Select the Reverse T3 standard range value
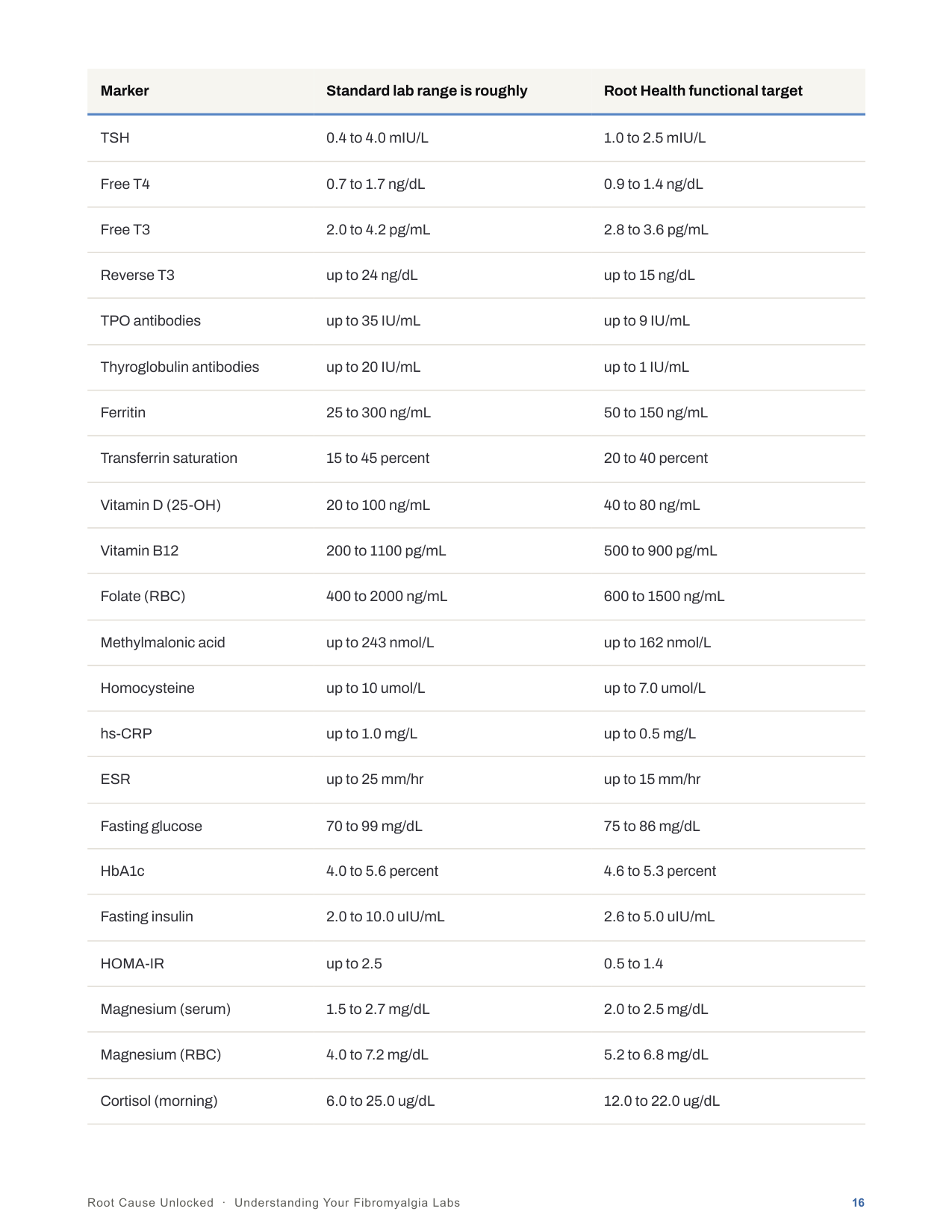The width and height of the screenshot is (952, 1232). [x=372, y=275]
